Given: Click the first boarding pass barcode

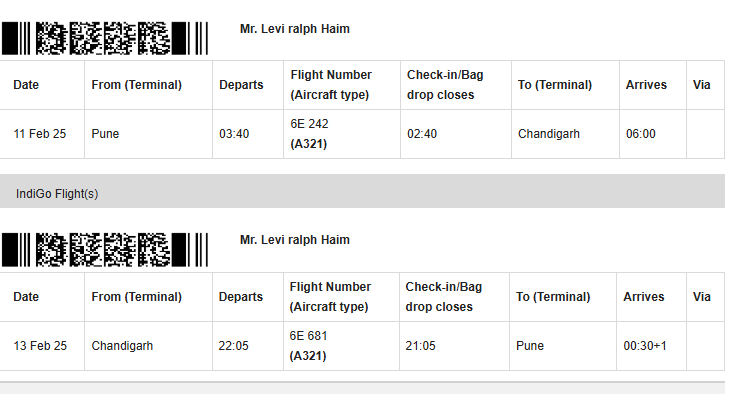Looking at the screenshot, I should coord(105,38).
